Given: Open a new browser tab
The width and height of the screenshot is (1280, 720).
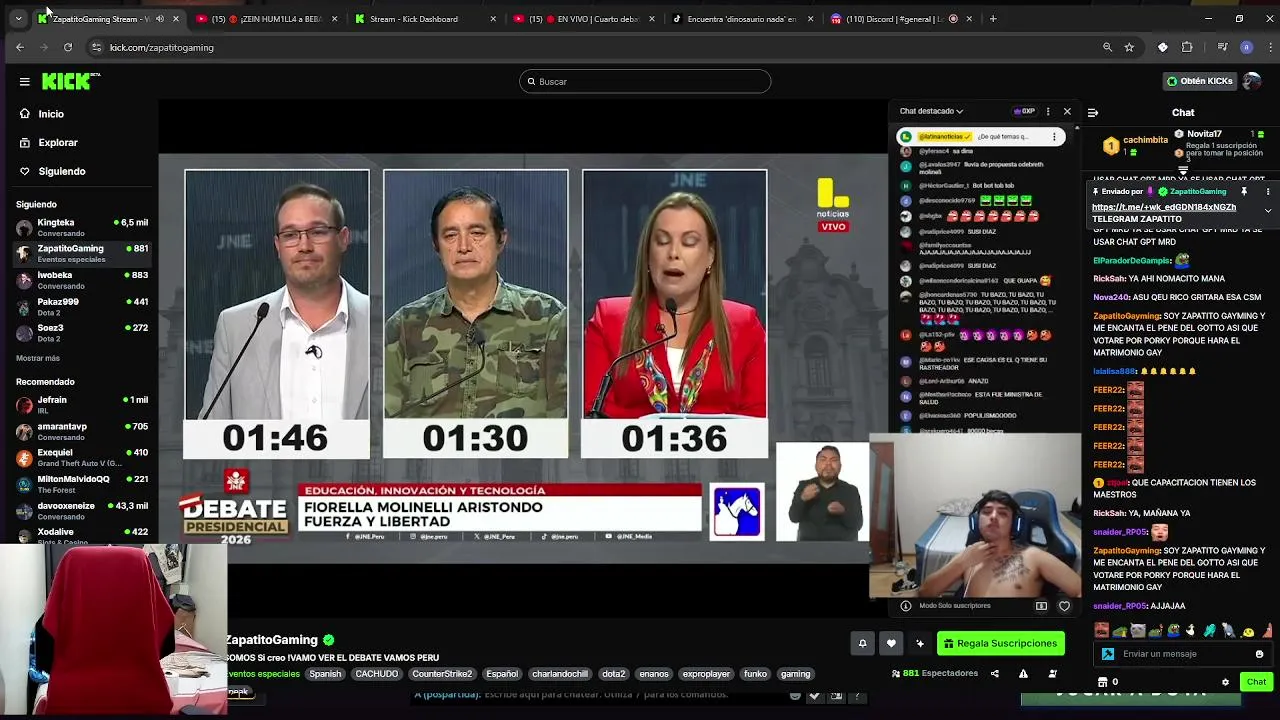Looking at the screenshot, I should (993, 19).
